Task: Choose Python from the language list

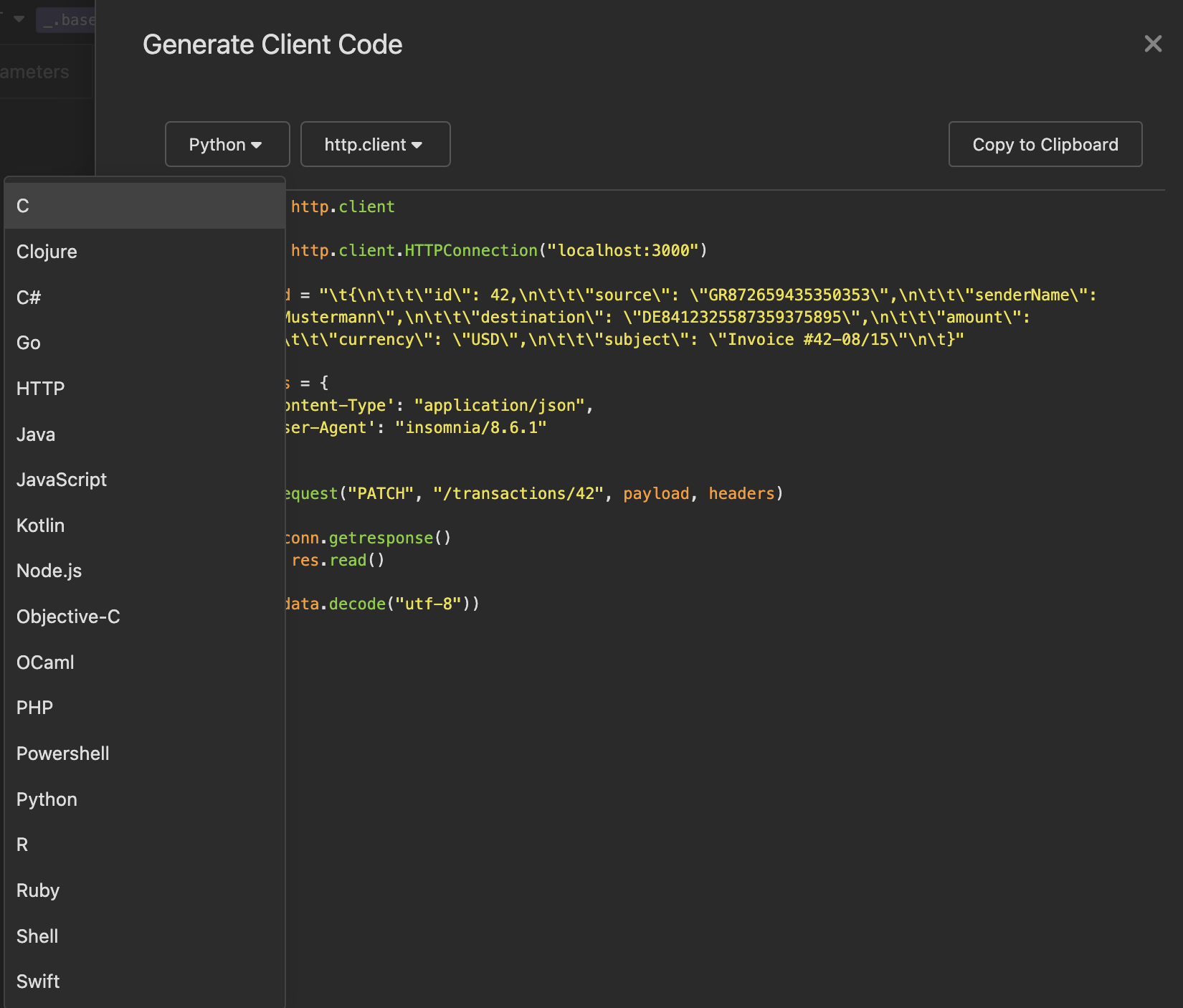Action: 145,799
